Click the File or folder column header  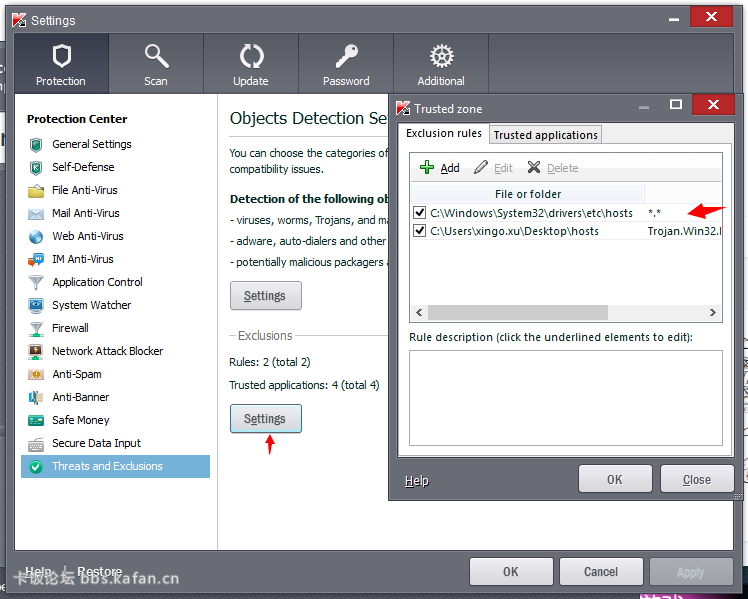[x=528, y=194]
